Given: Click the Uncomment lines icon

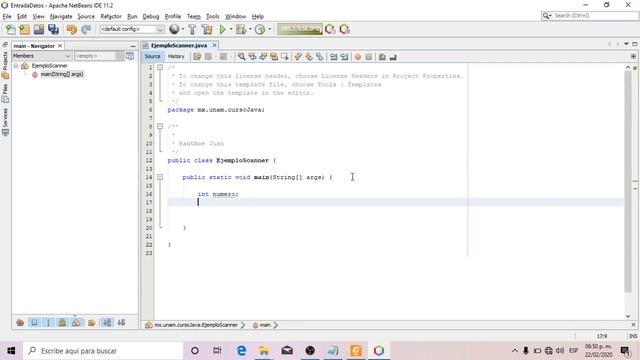Looking at the screenshot, I should pyautogui.click(x=393, y=57).
